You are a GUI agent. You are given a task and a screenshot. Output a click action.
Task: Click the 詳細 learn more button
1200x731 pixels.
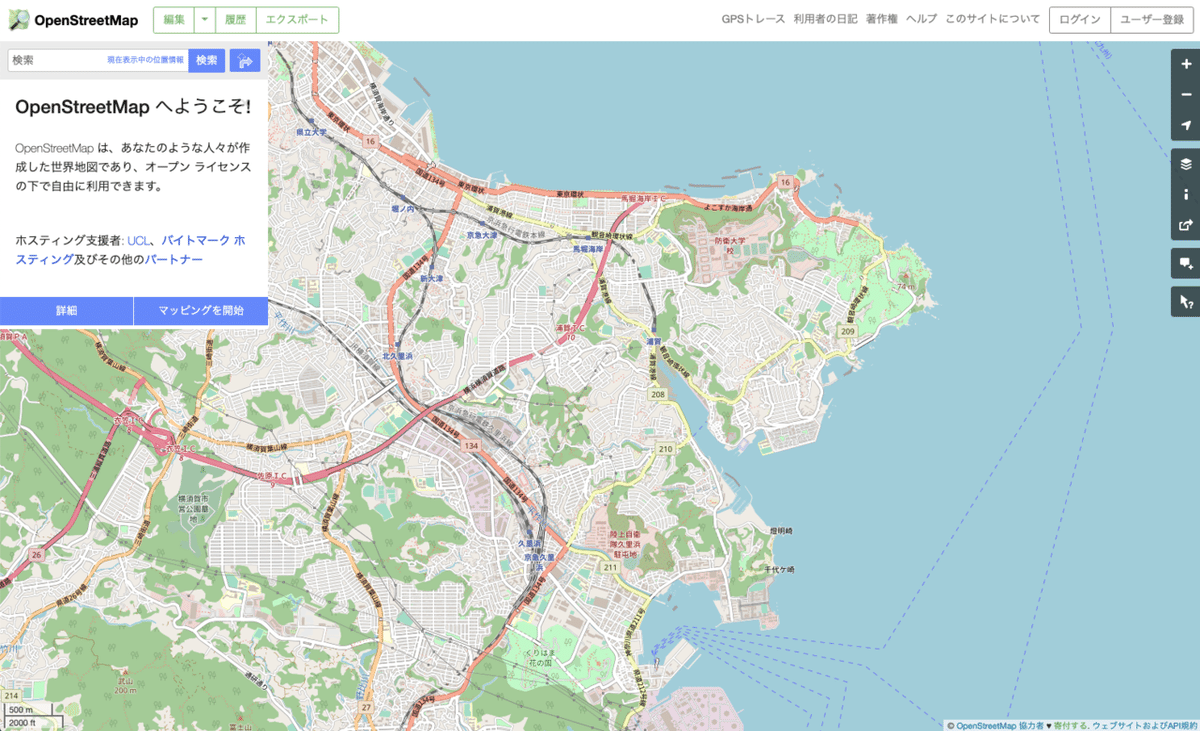pyautogui.click(x=66, y=311)
